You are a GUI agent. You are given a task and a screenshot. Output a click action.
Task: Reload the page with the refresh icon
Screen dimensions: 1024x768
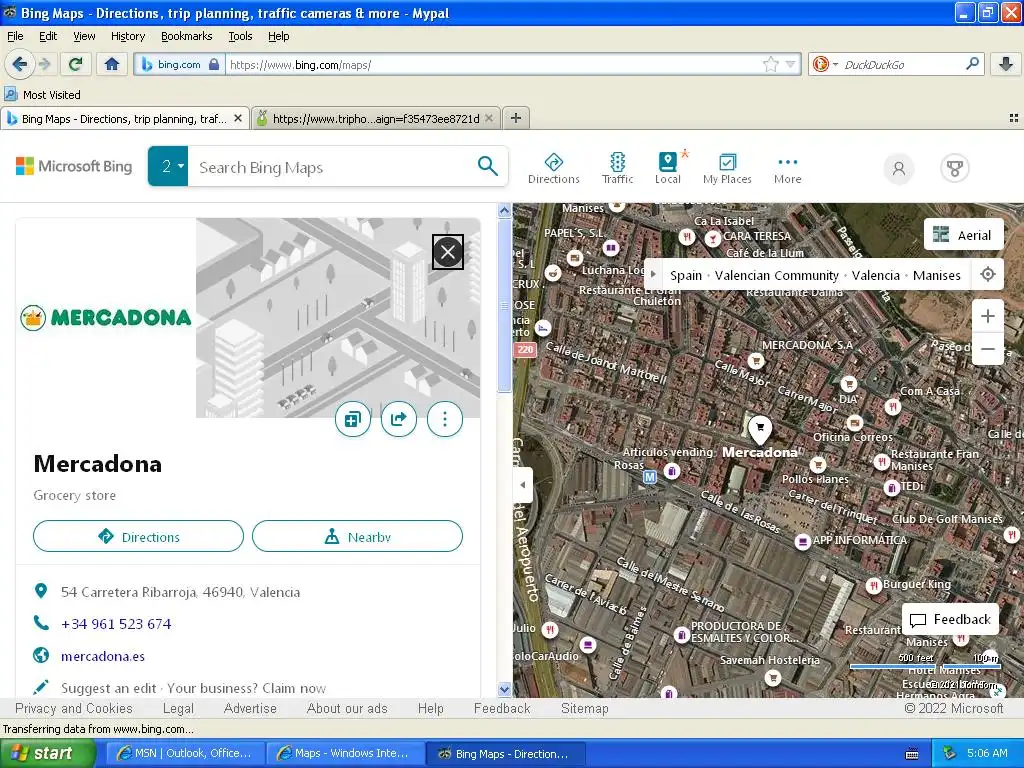tap(75, 64)
